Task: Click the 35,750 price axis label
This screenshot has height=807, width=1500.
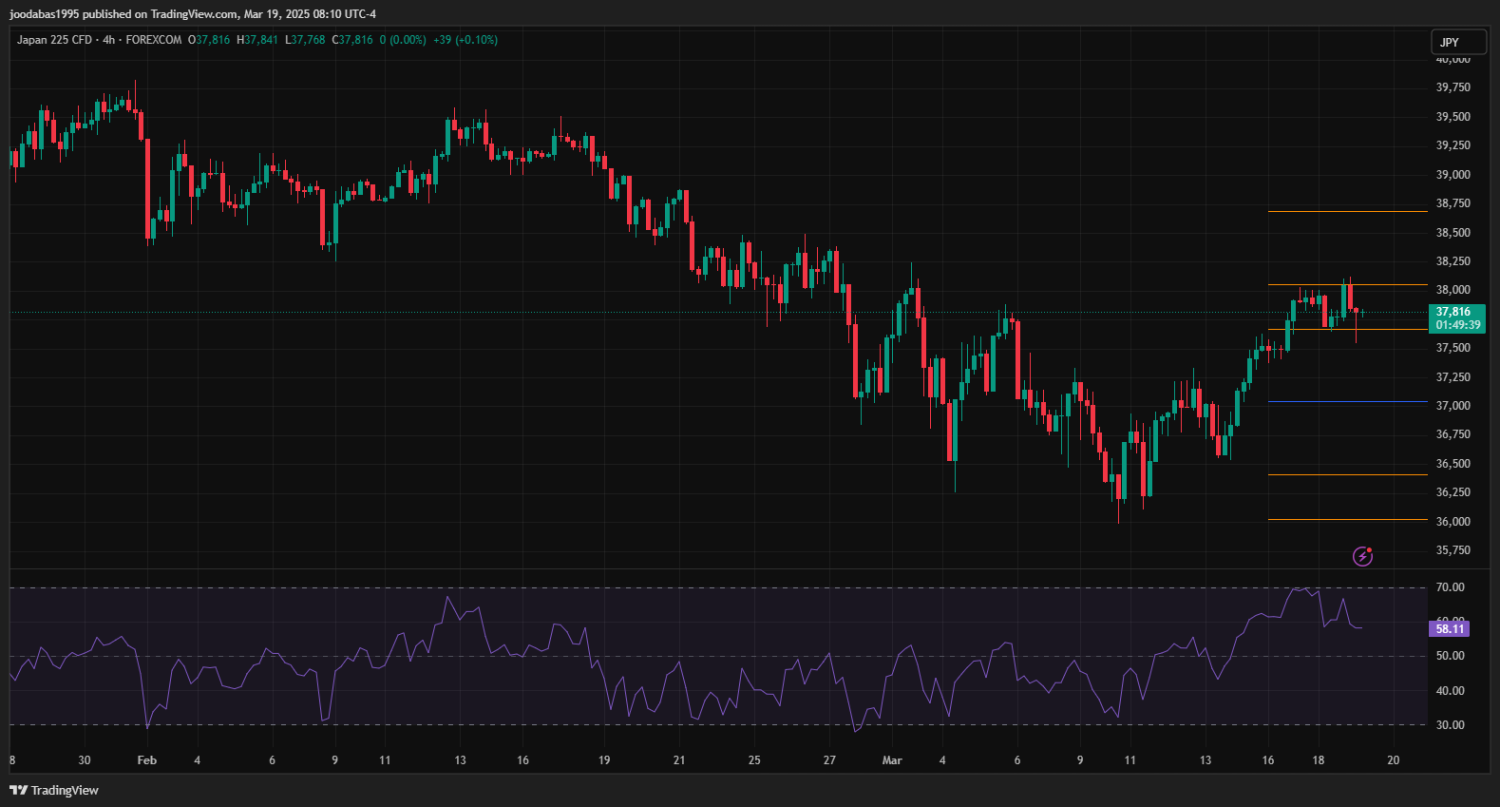Action: tap(1453, 550)
